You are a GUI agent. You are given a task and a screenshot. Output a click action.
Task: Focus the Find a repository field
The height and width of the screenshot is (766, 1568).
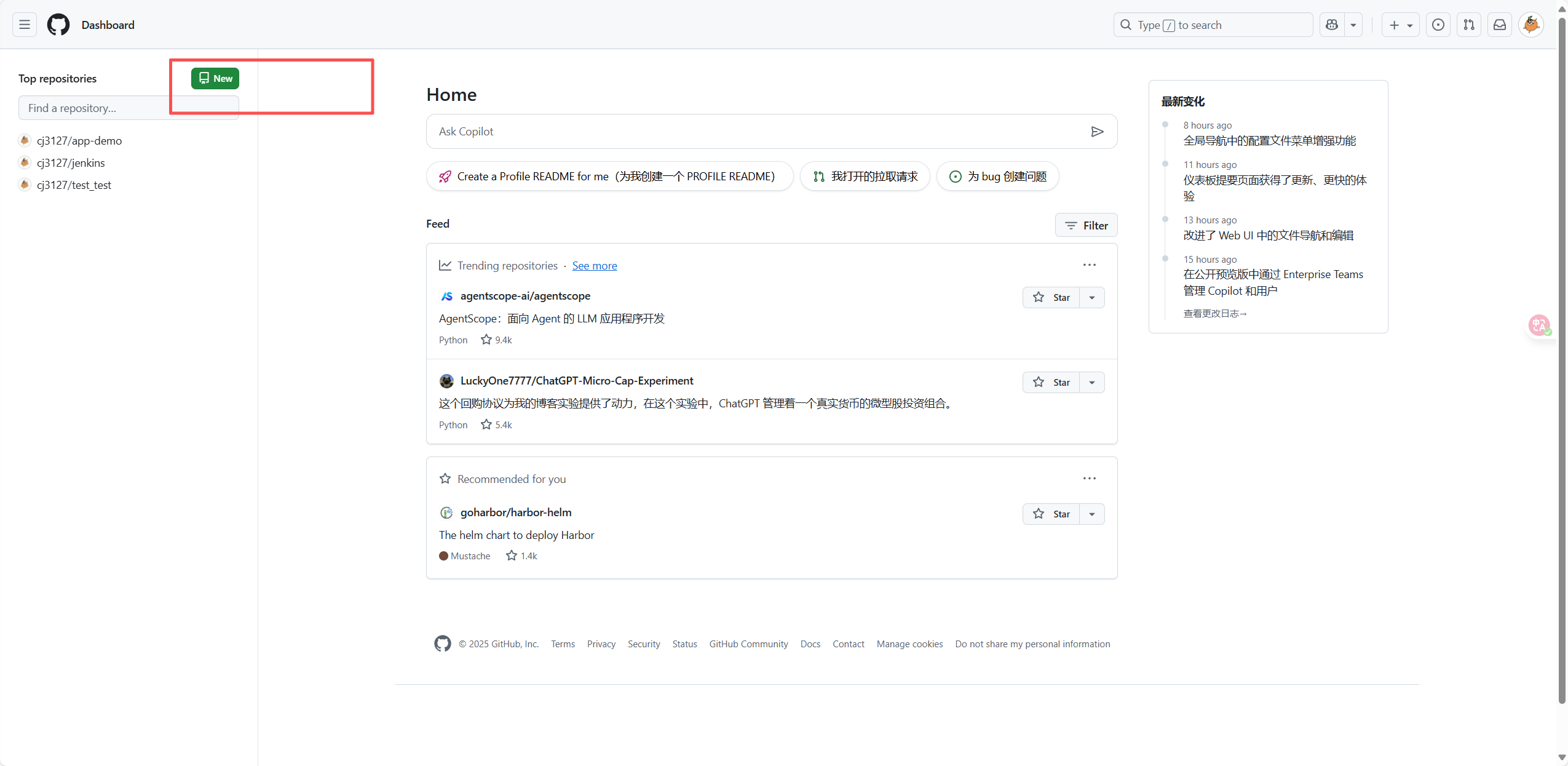click(129, 108)
